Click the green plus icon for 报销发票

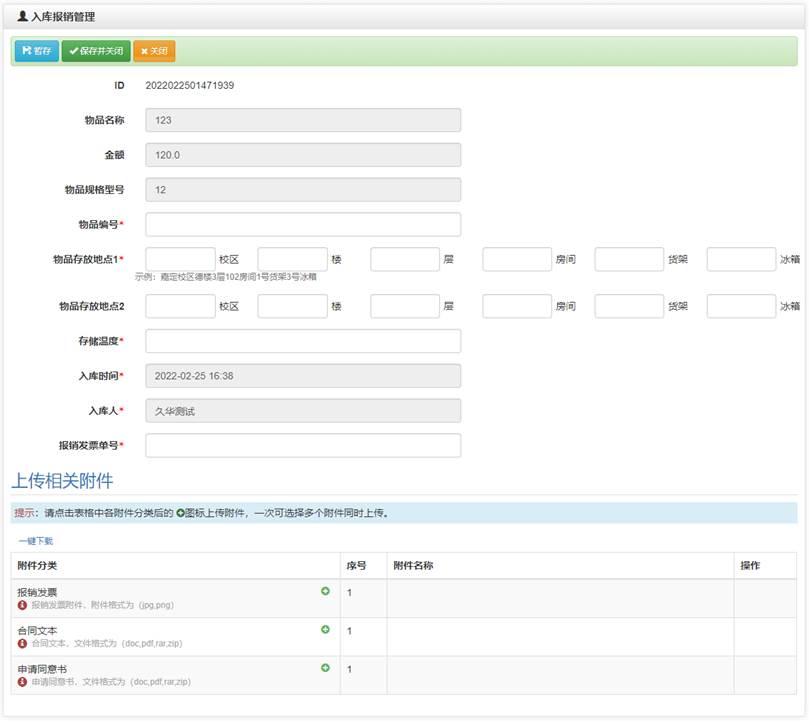coord(325,592)
